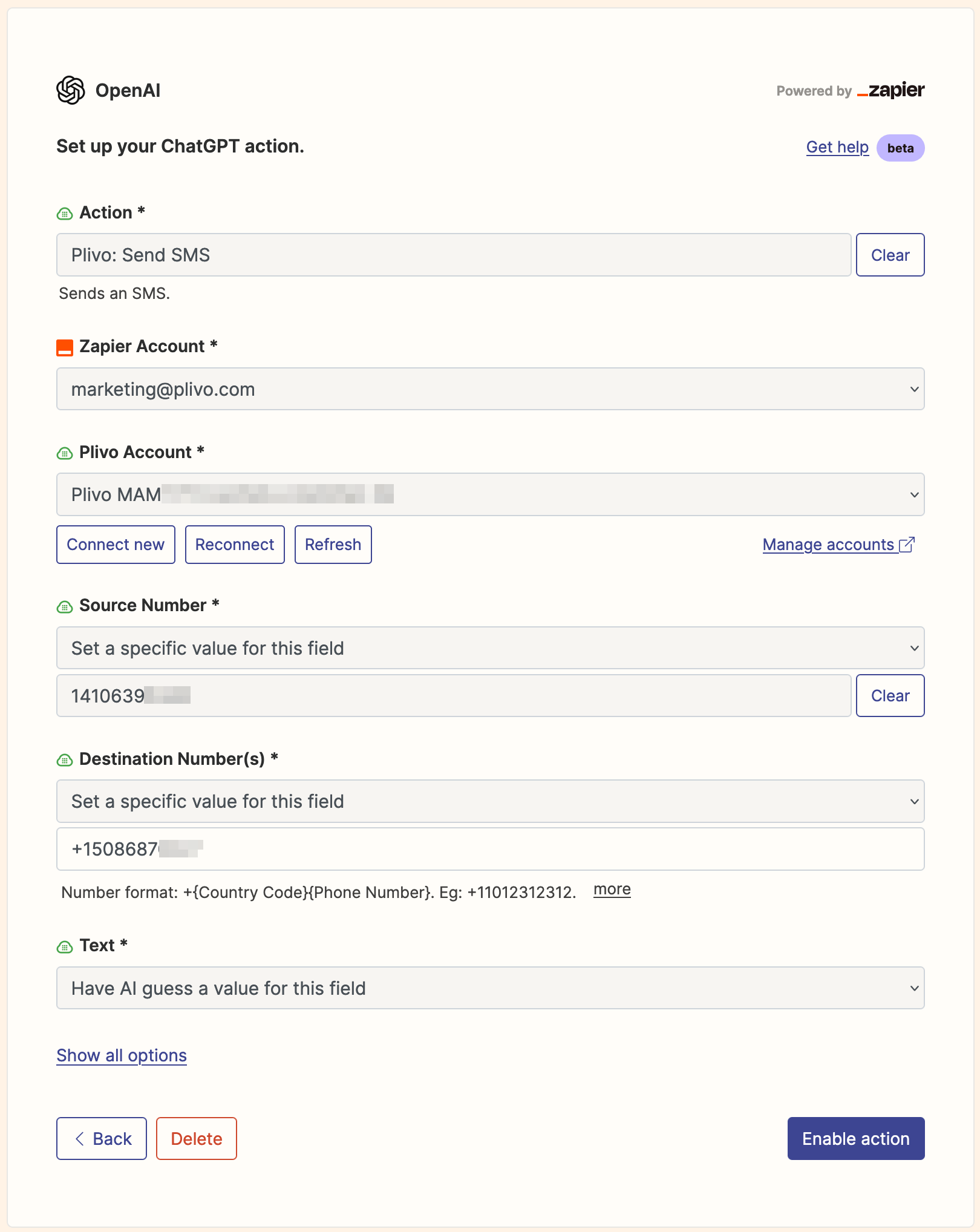Click Connect new under Plivo Account
The width and height of the screenshot is (980, 1232).
click(116, 545)
